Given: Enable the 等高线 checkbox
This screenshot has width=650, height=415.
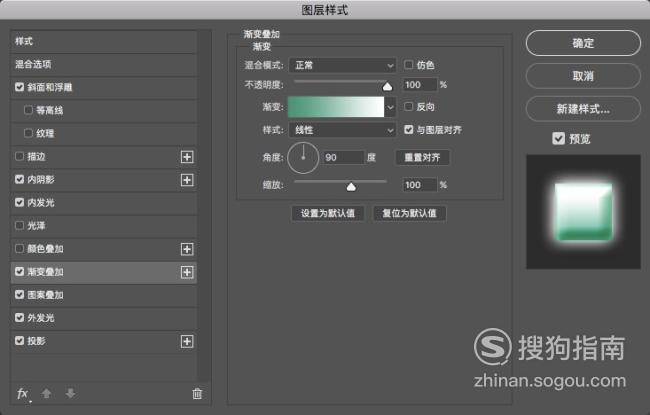Looking at the screenshot, I should coord(28,110).
